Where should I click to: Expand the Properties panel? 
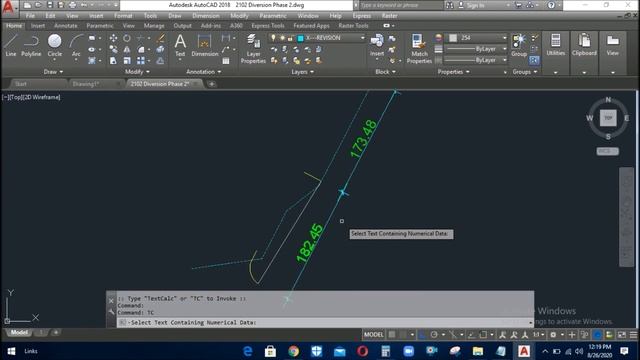[453, 72]
